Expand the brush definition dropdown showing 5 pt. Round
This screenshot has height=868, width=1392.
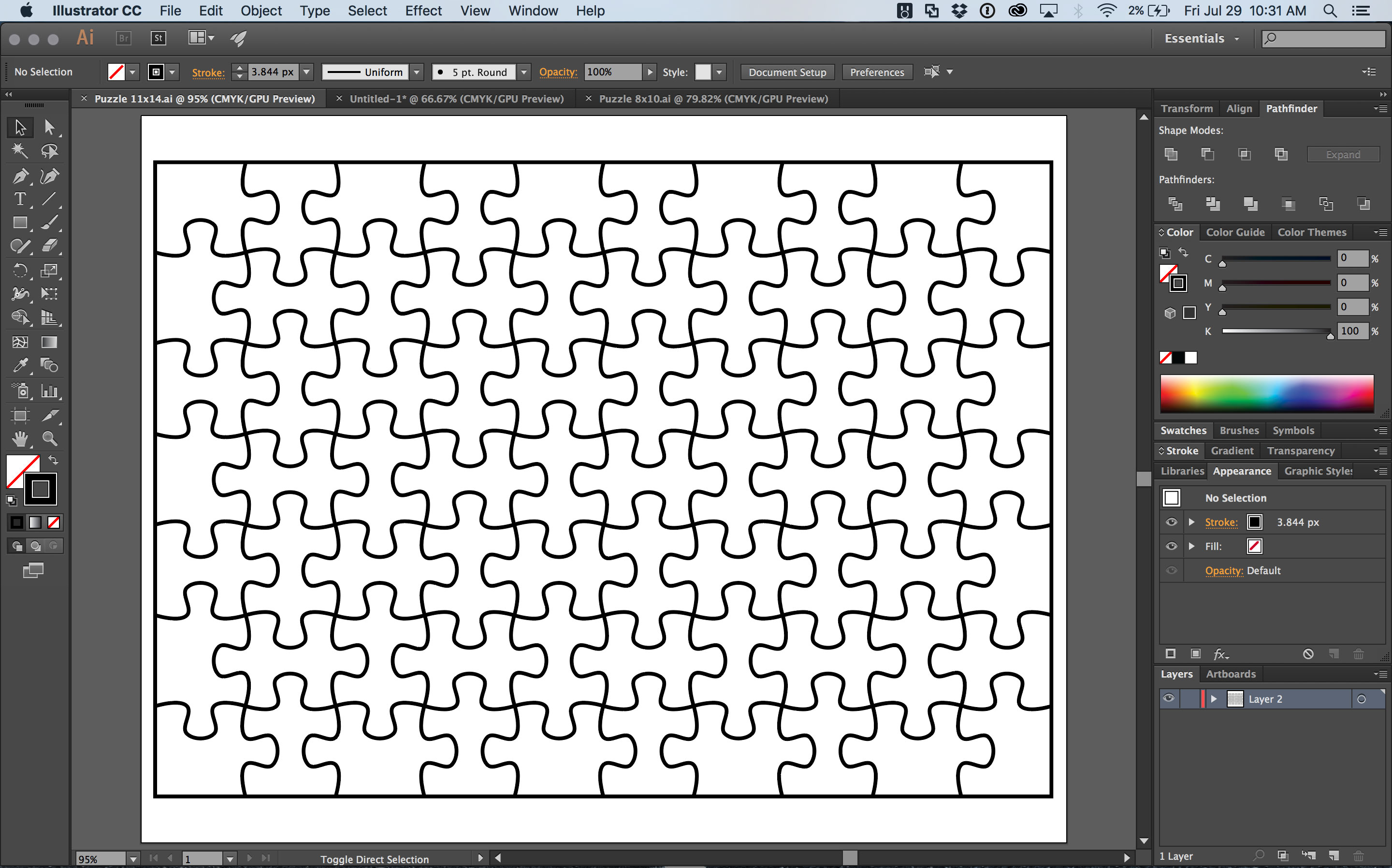tap(523, 72)
